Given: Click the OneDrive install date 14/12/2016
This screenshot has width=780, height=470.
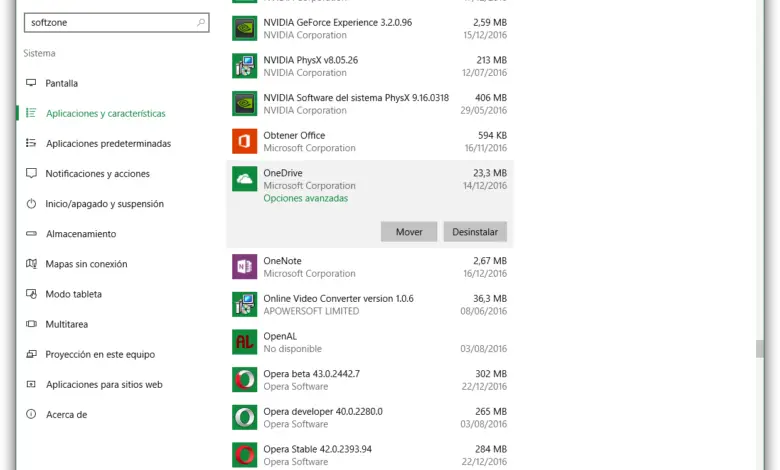Looking at the screenshot, I should coord(485,186).
